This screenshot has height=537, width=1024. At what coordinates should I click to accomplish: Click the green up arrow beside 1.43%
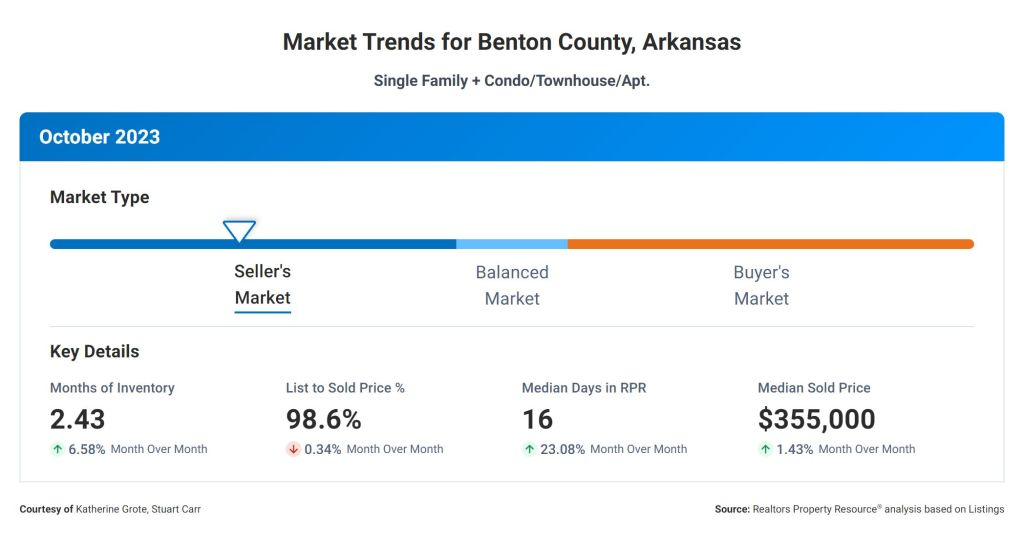point(765,449)
